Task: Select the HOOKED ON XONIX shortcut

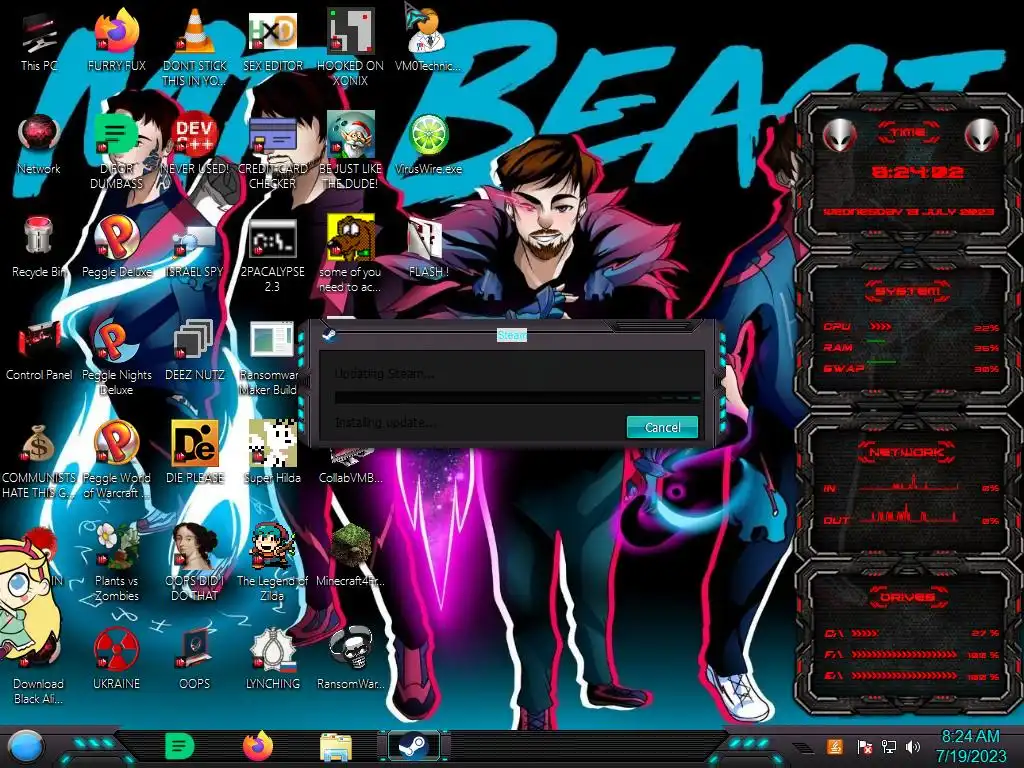Action: point(350,47)
